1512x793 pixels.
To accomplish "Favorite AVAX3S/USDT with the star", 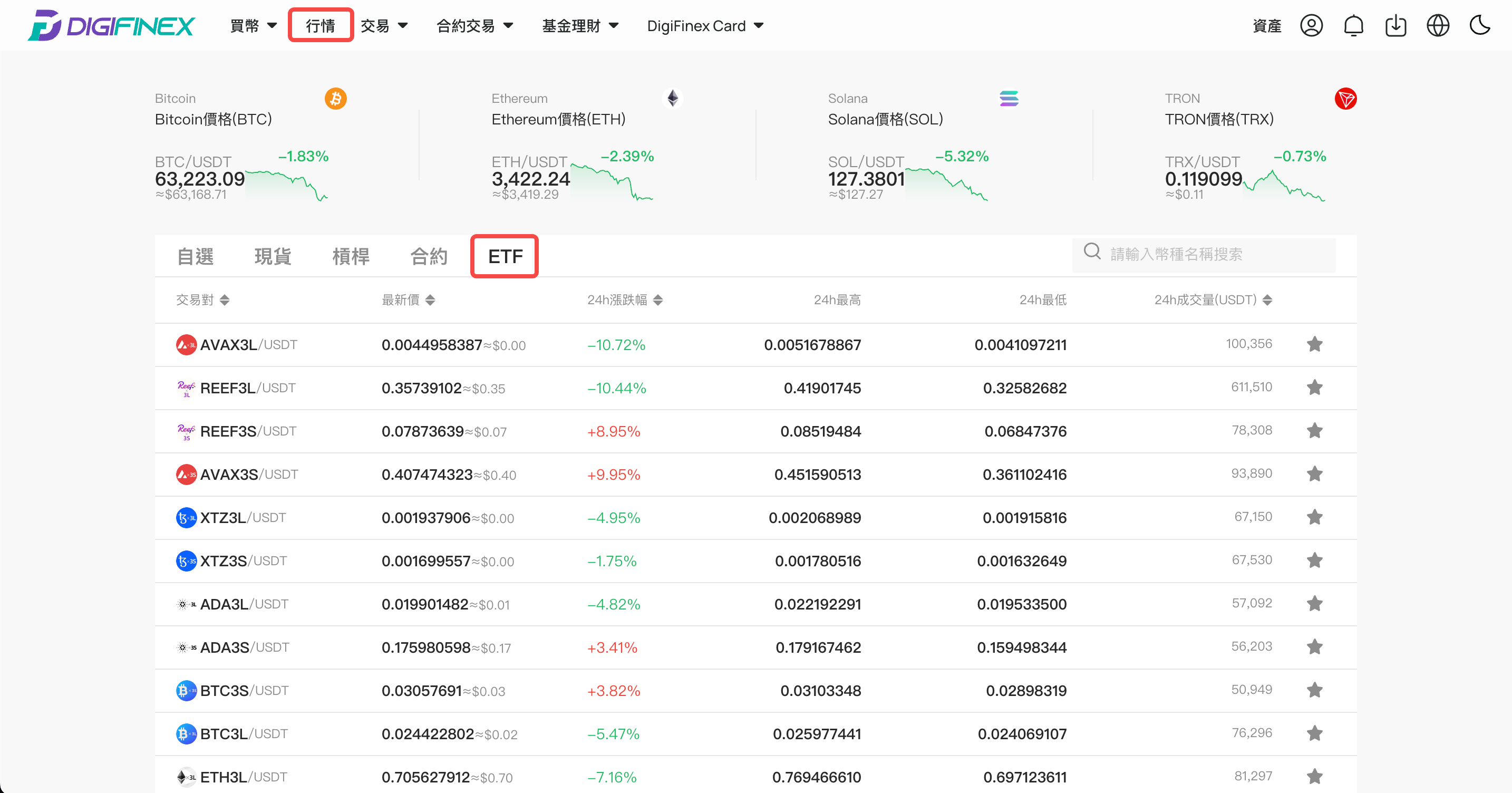I will 1315,473.
